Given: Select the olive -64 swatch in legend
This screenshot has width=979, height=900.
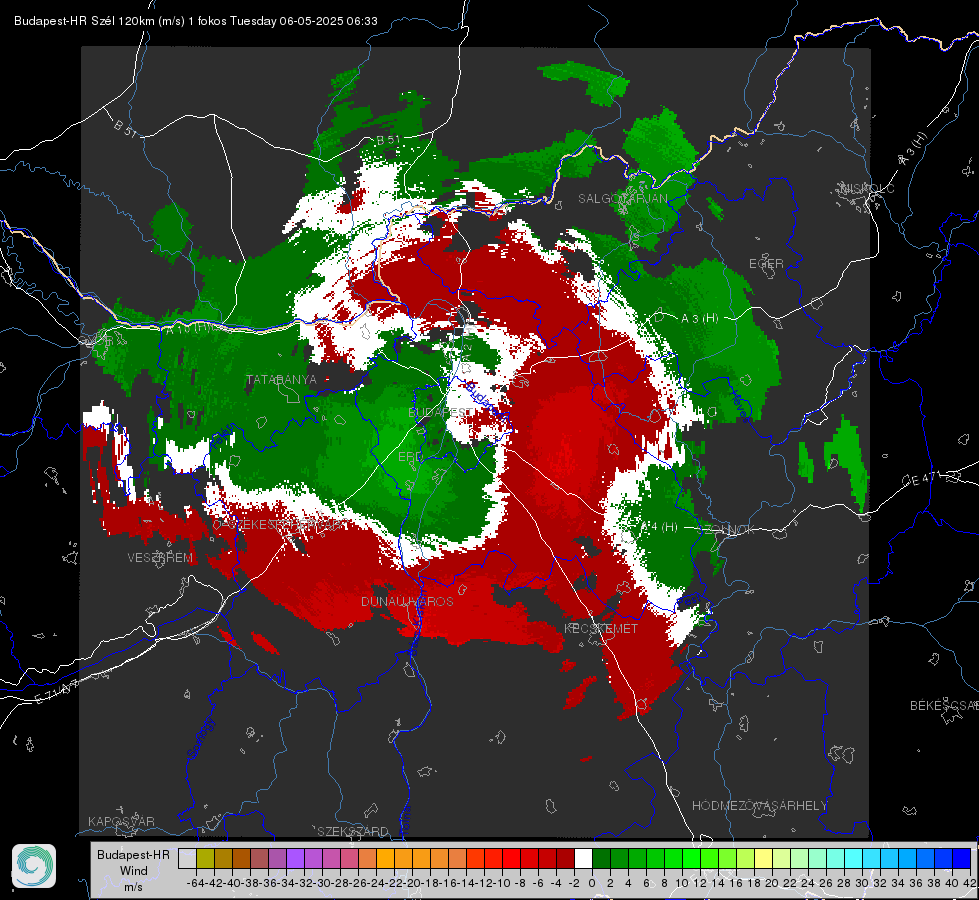Looking at the screenshot, I should (205, 858).
